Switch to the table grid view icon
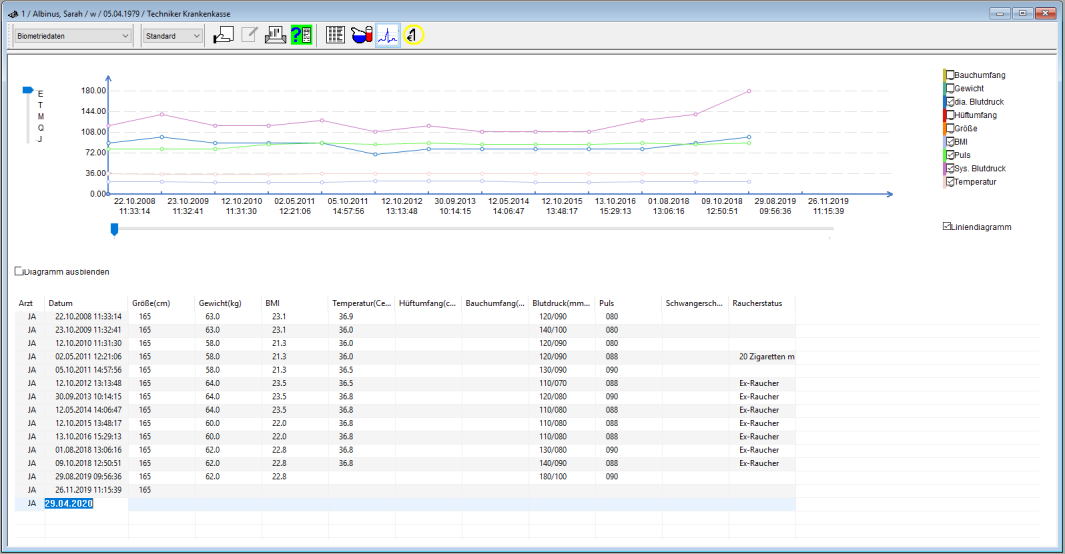The width and height of the screenshot is (1065, 554). (336, 35)
